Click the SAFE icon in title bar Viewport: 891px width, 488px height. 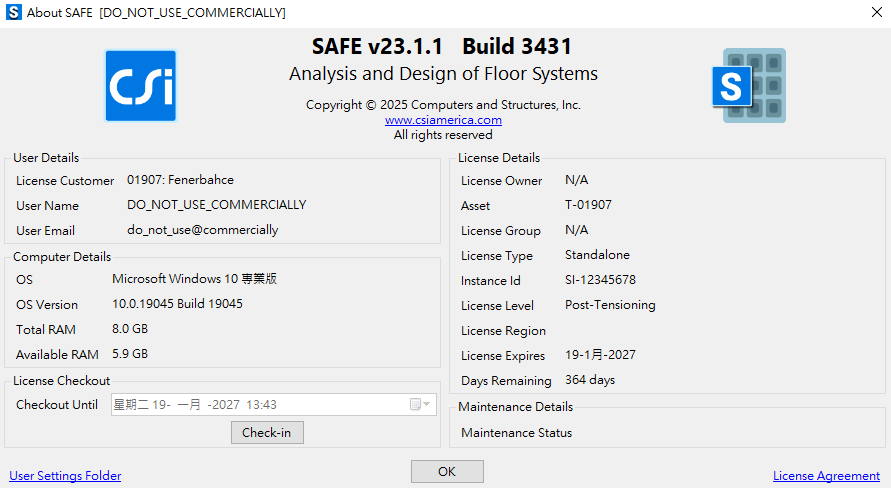coord(14,12)
